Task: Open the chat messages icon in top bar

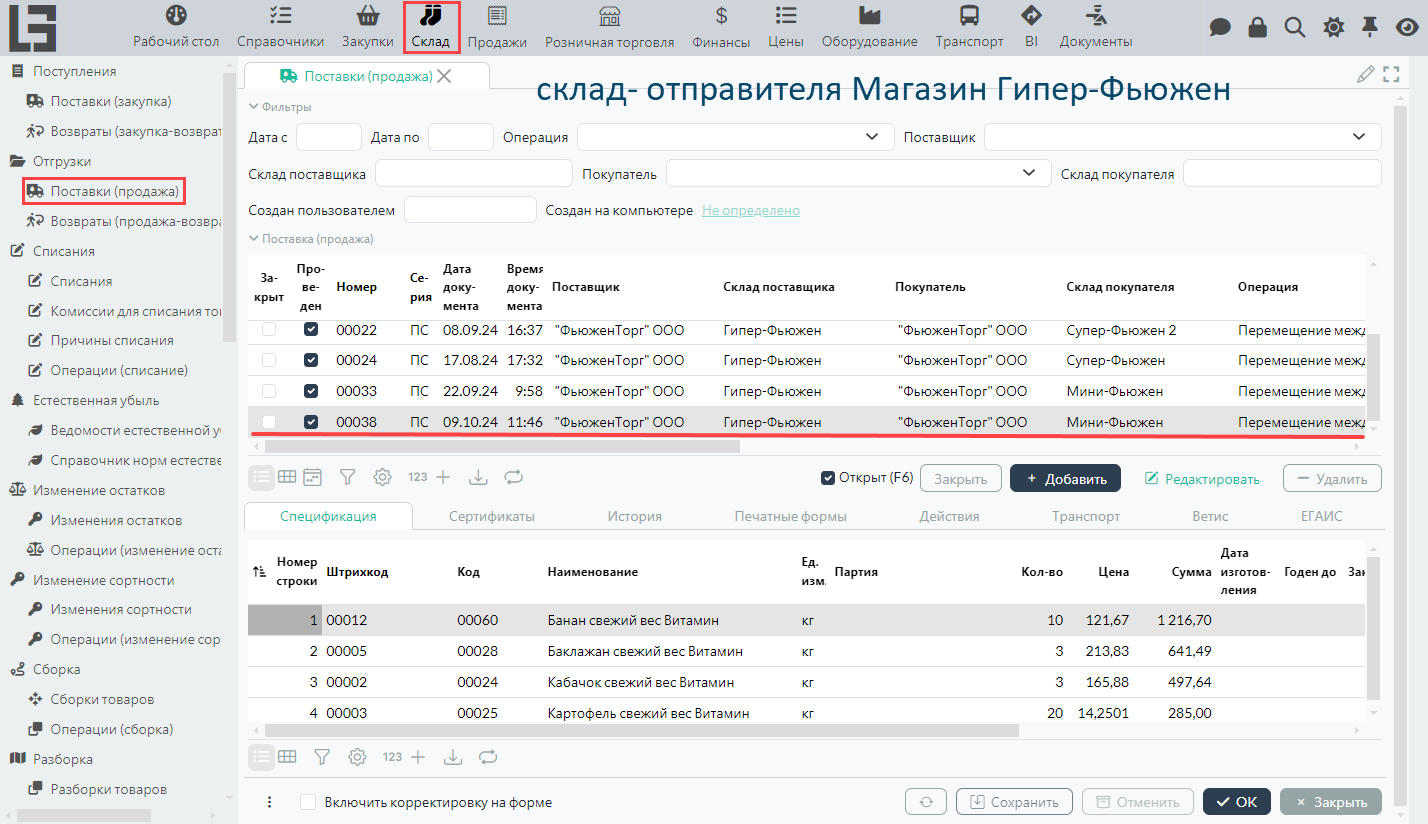Action: [1220, 27]
